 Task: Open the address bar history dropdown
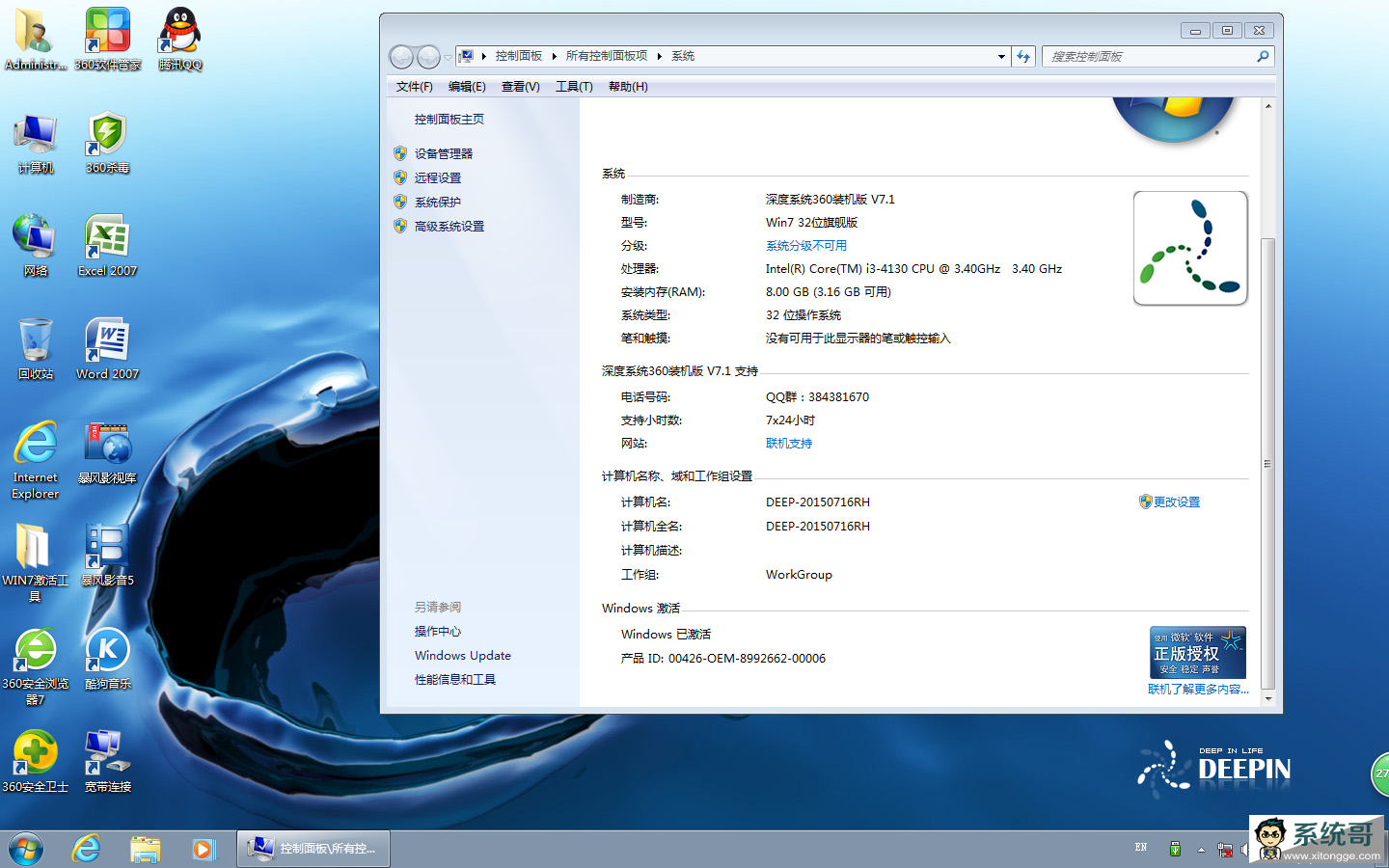[1001, 56]
